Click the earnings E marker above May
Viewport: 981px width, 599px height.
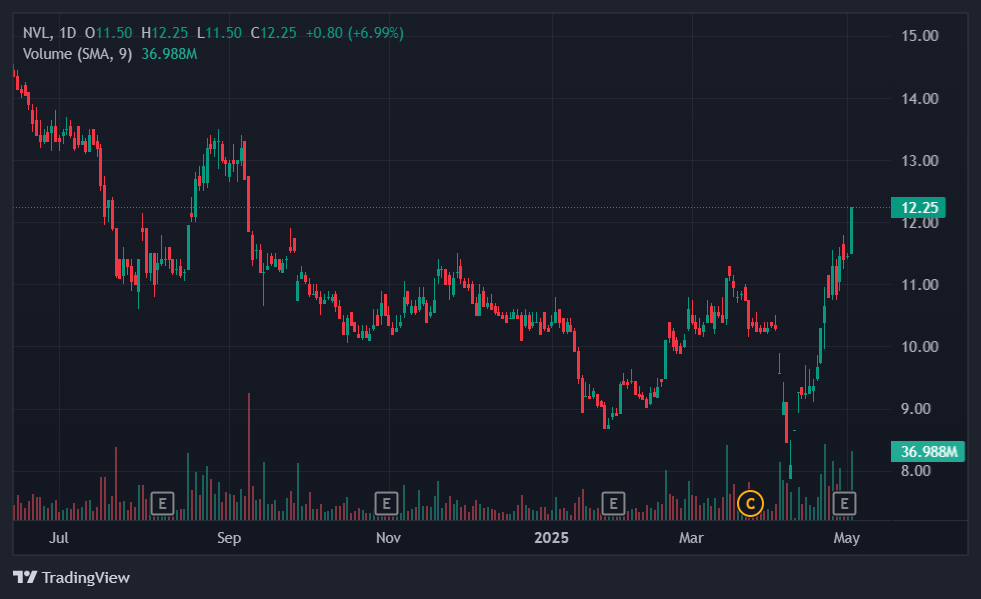(x=845, y=503)
